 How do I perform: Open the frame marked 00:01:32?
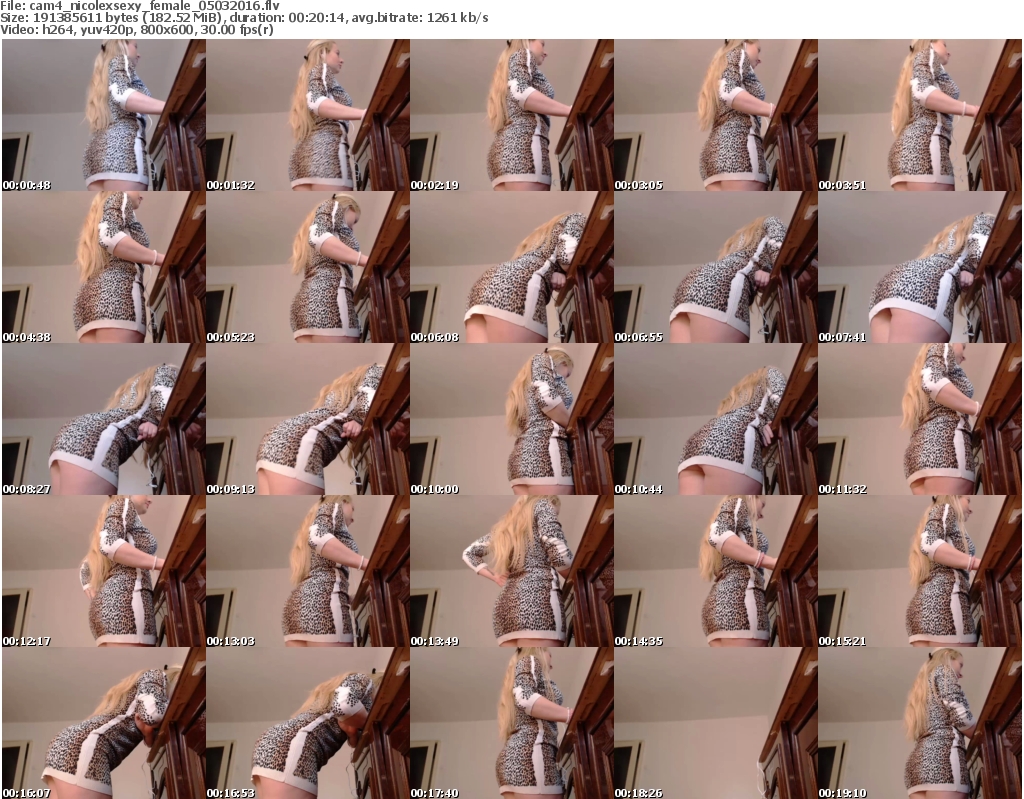tap(308, 115)
